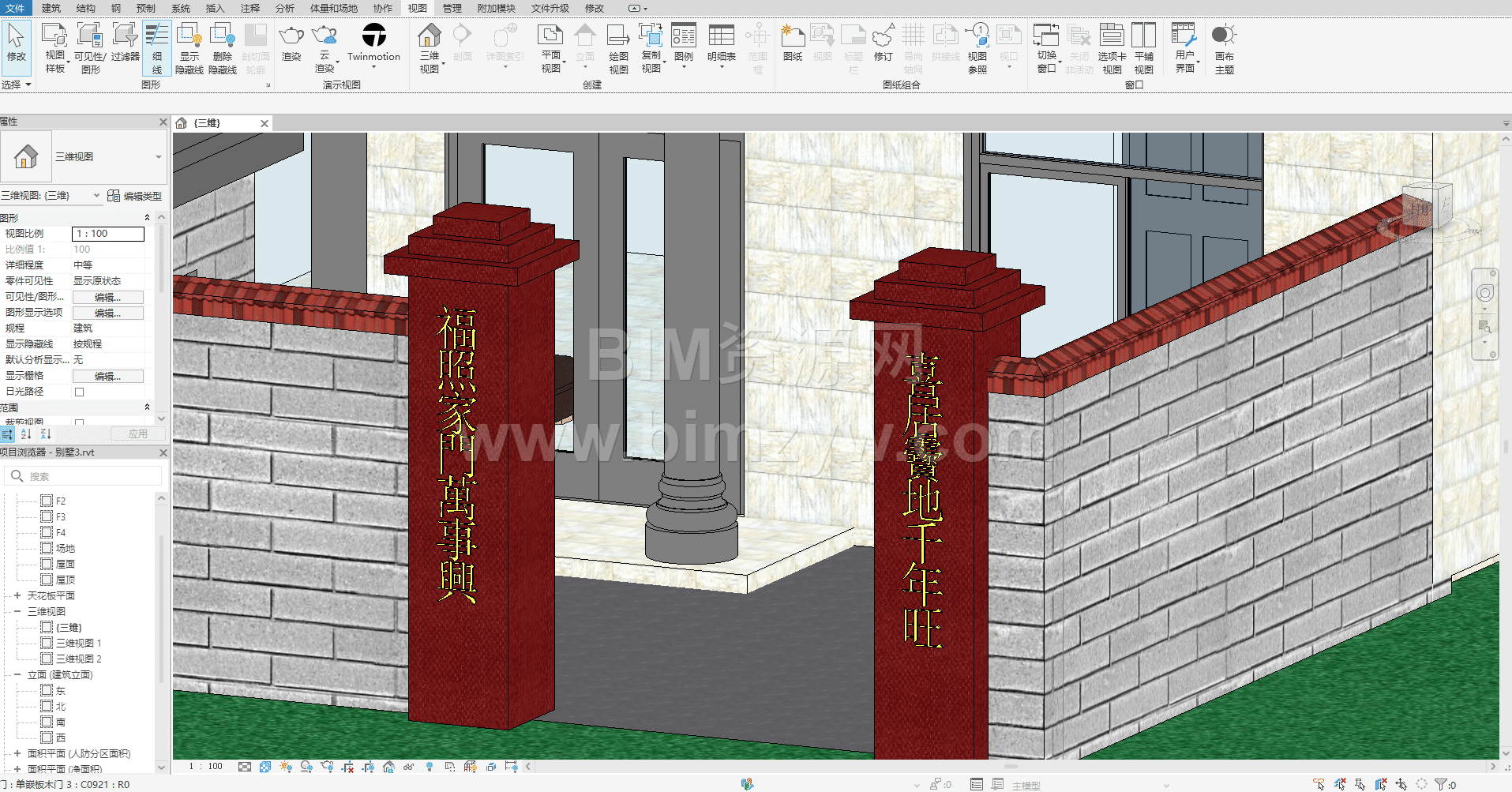This screenshot has height=792, width=1512.
Task: Expand the 天花板平面 tree node
Action: point(17,595)
